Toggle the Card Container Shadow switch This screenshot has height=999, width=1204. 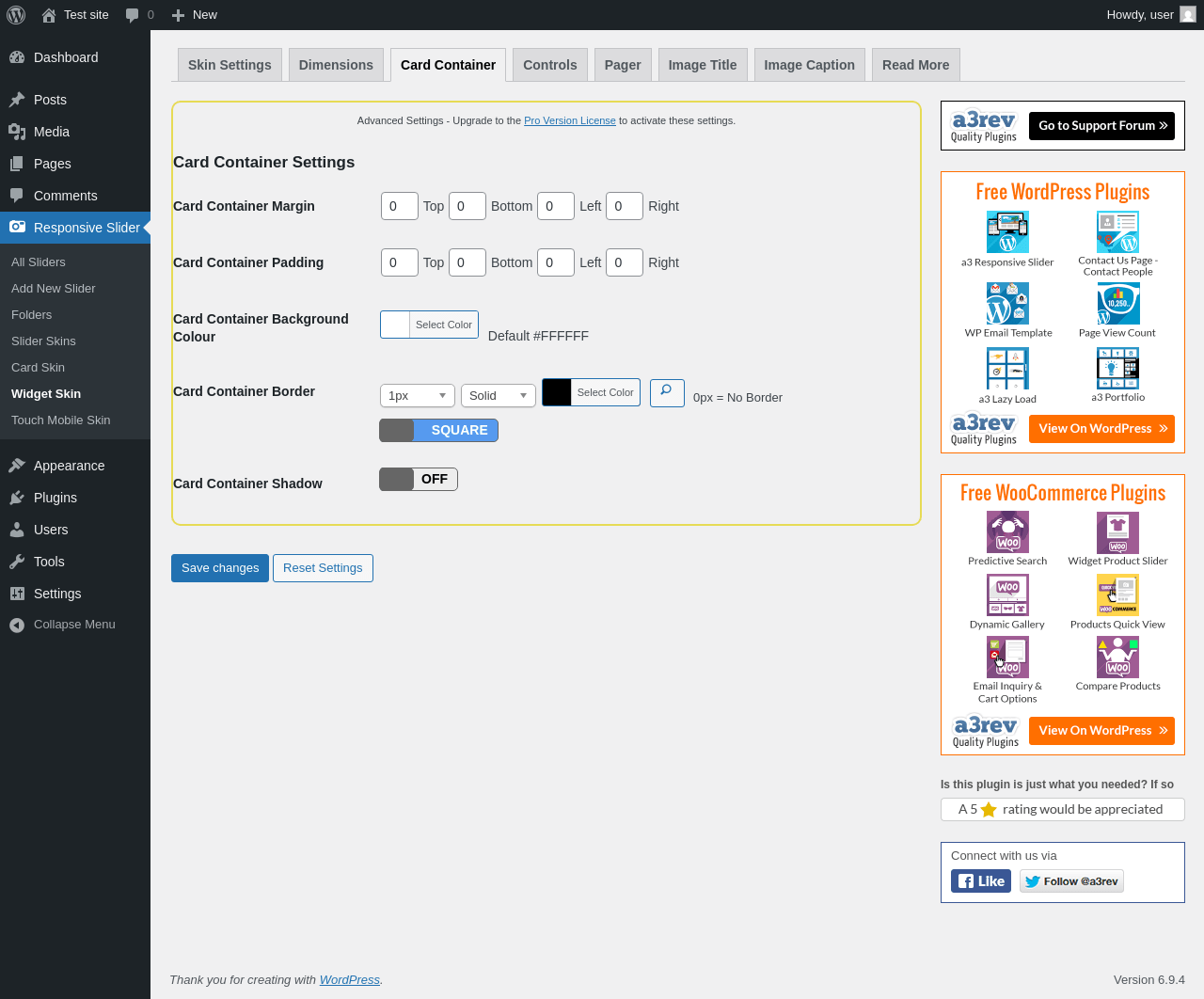click(x=419, y=479)
